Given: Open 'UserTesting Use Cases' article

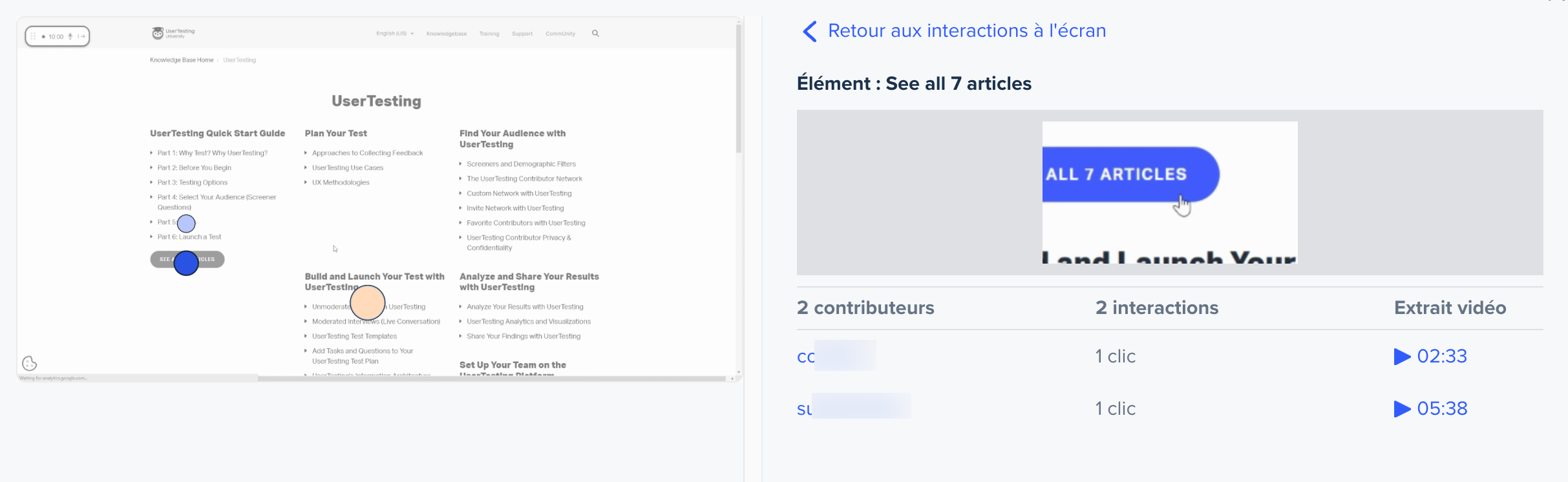Looking at the screenshot, I should (348, 168).
